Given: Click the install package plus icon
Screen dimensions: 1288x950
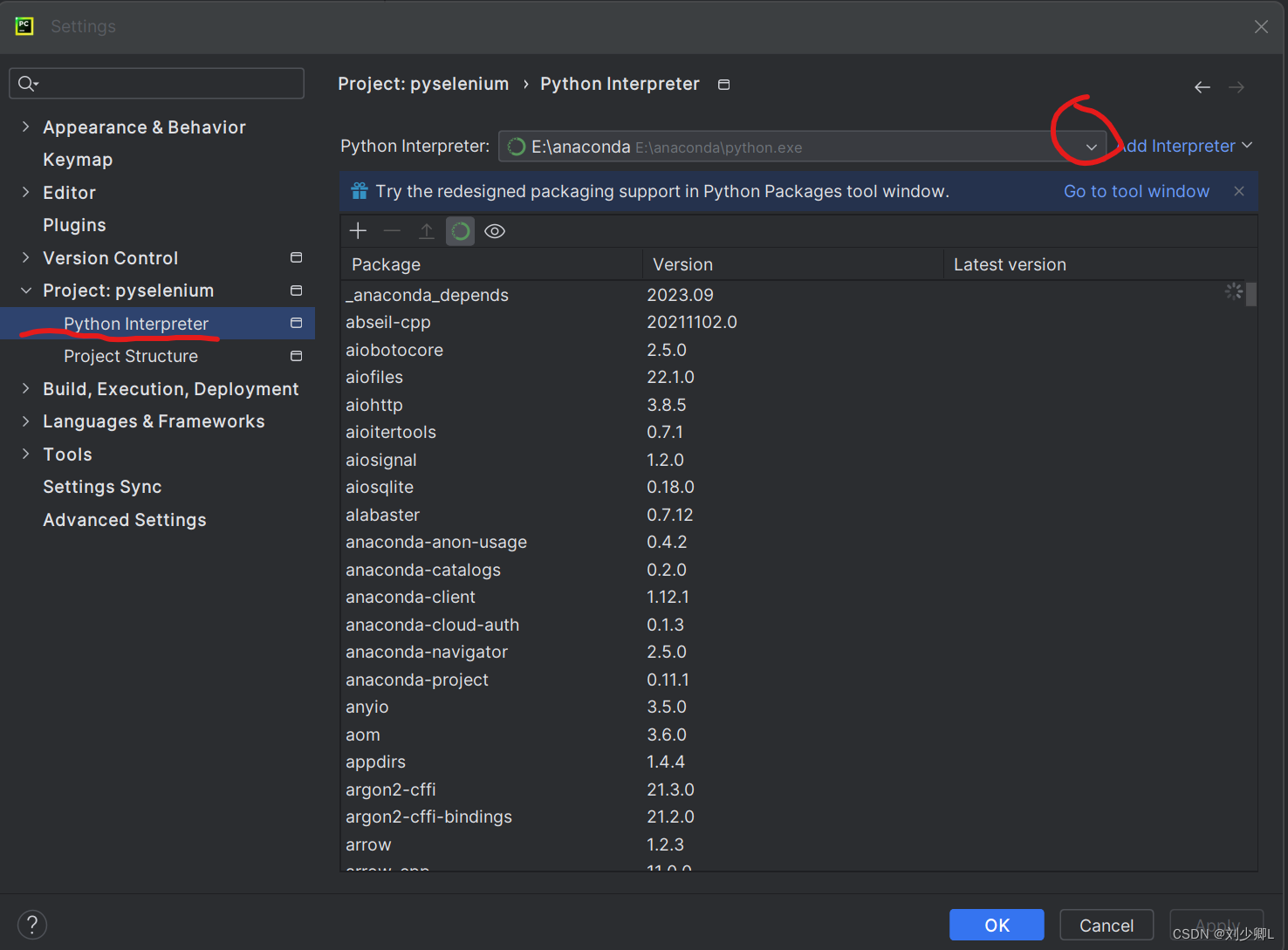Looking at the screenshot, I should [x=358, y=231].
